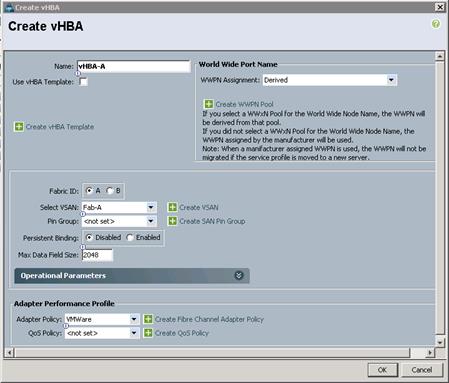Click the Cisco icon in the title bar
This screenshot has height=383, width=449.
10,7
